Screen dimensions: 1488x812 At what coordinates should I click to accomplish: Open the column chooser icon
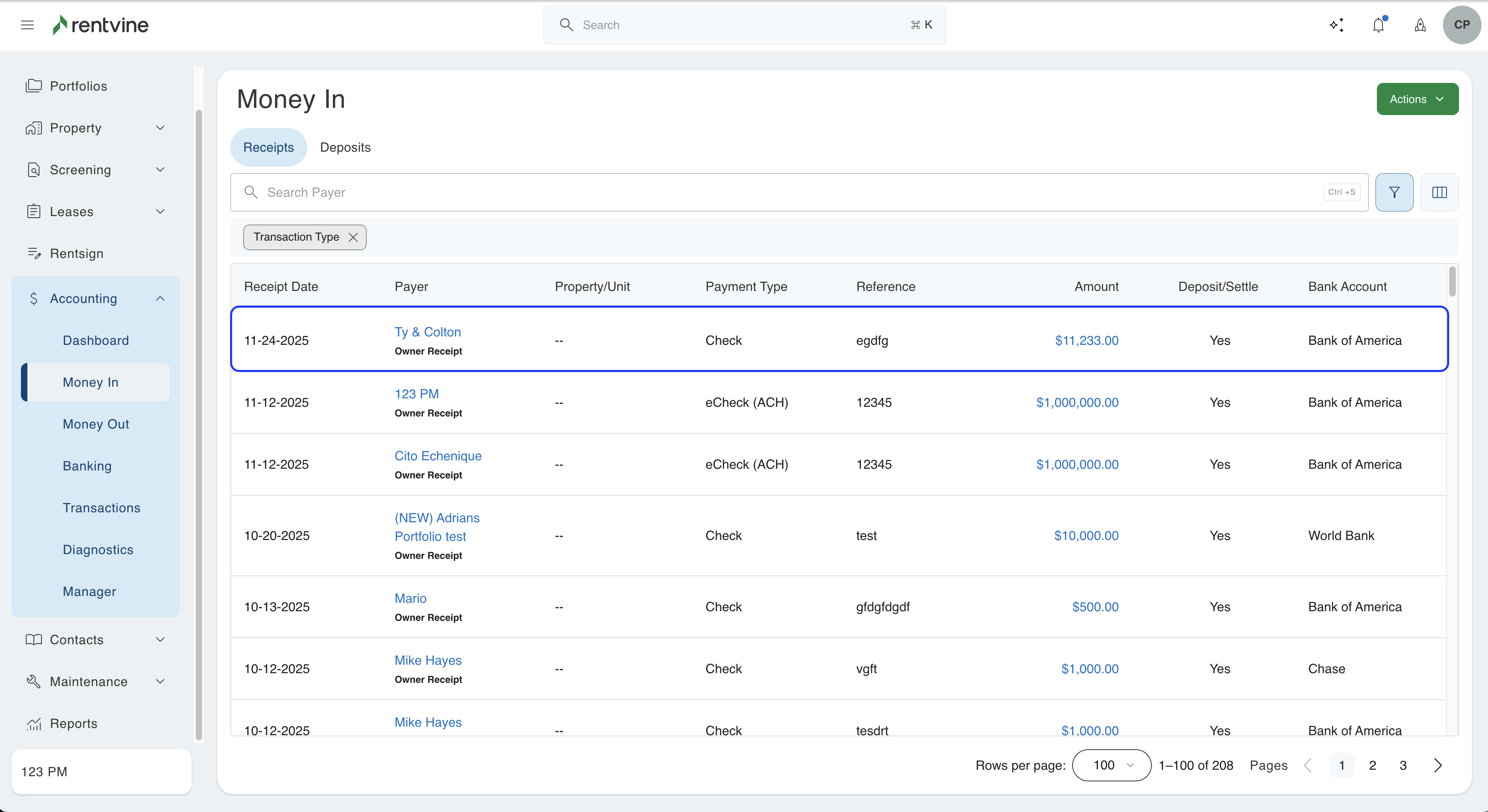pyautogui.click(x=1439, y=192)
